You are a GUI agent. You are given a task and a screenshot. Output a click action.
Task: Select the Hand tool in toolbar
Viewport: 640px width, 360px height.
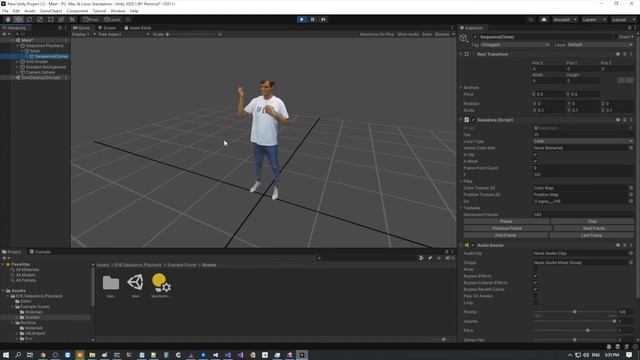tap(8, 20)
